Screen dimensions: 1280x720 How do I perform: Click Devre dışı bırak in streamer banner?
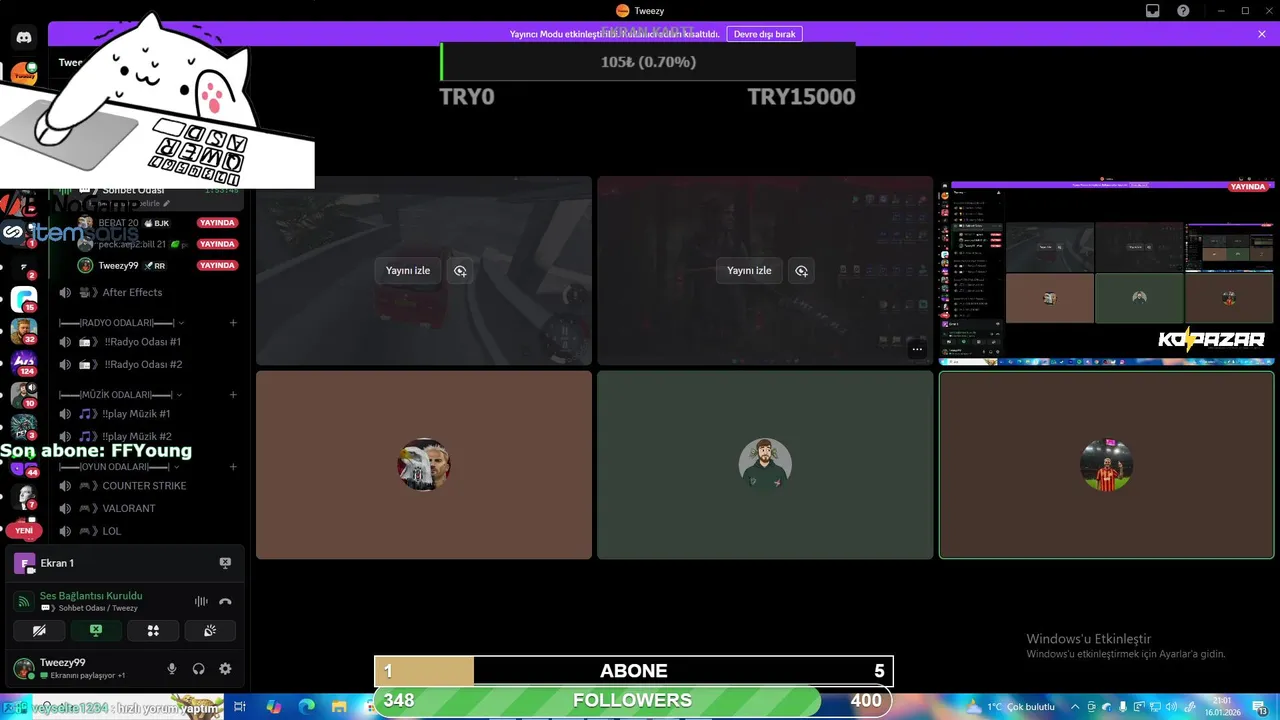(x=764, y=34)
